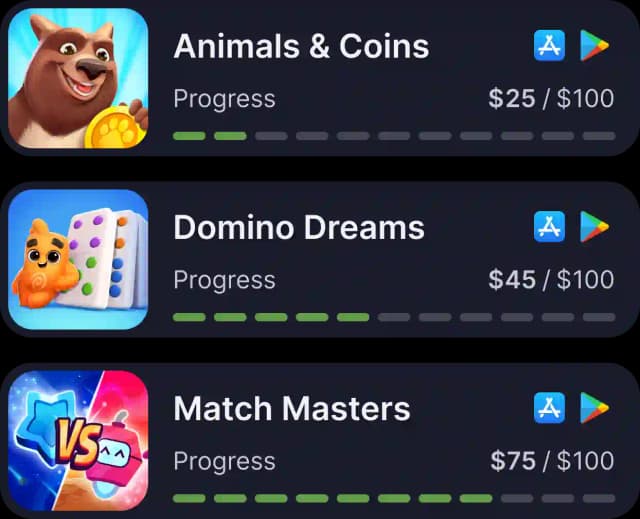
Task: Click the Progress label under Domino Dreams
Action: pyautogui.click(x=224, y=281)
